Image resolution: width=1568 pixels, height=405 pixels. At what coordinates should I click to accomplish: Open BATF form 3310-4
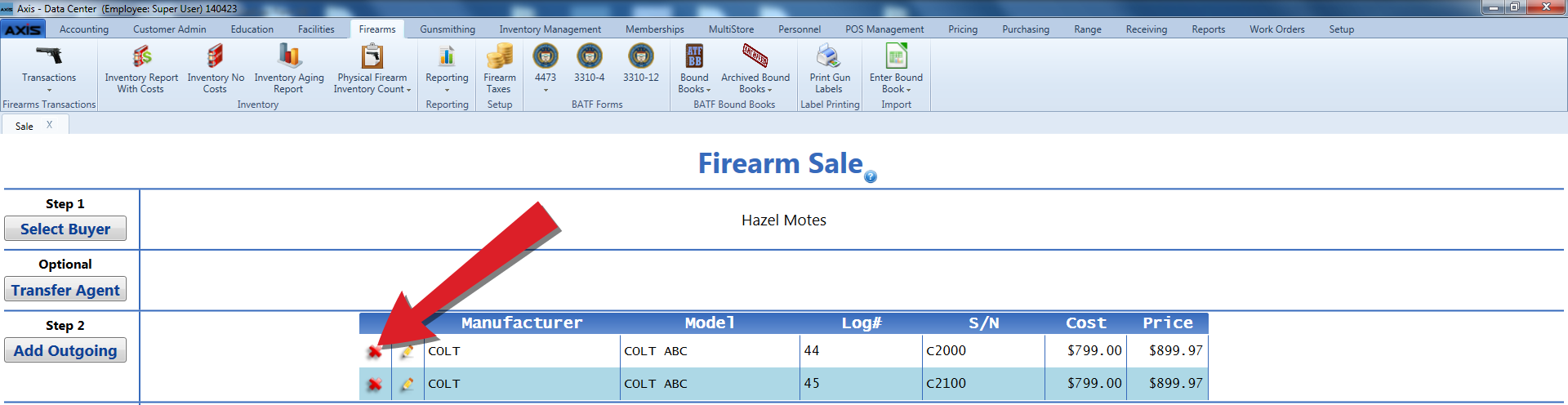590,64
